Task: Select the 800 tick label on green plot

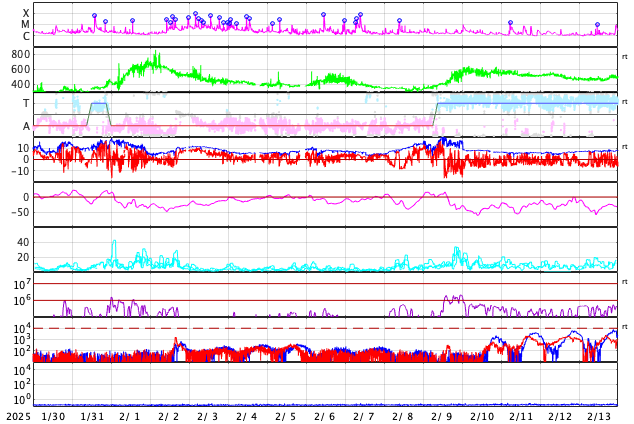Action: [21, 54]
